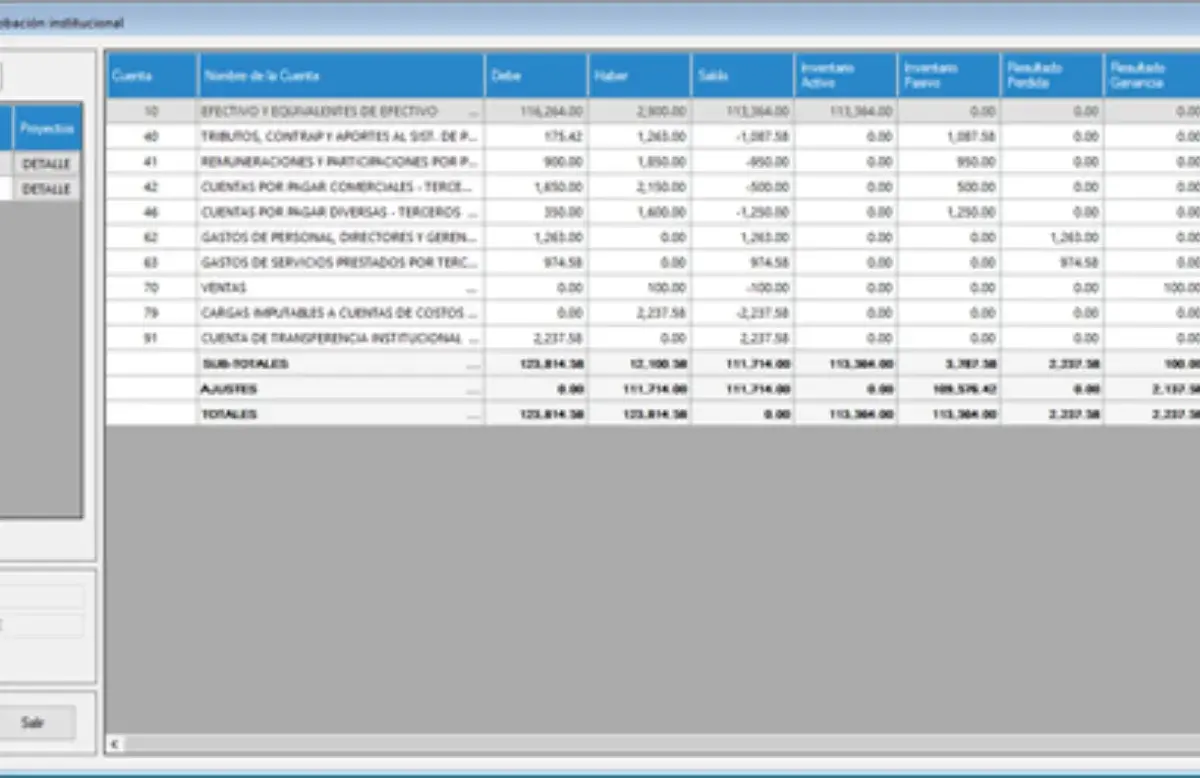1200x778 pixels.
Task: Click the AJUSTES row
Action: 653,389
